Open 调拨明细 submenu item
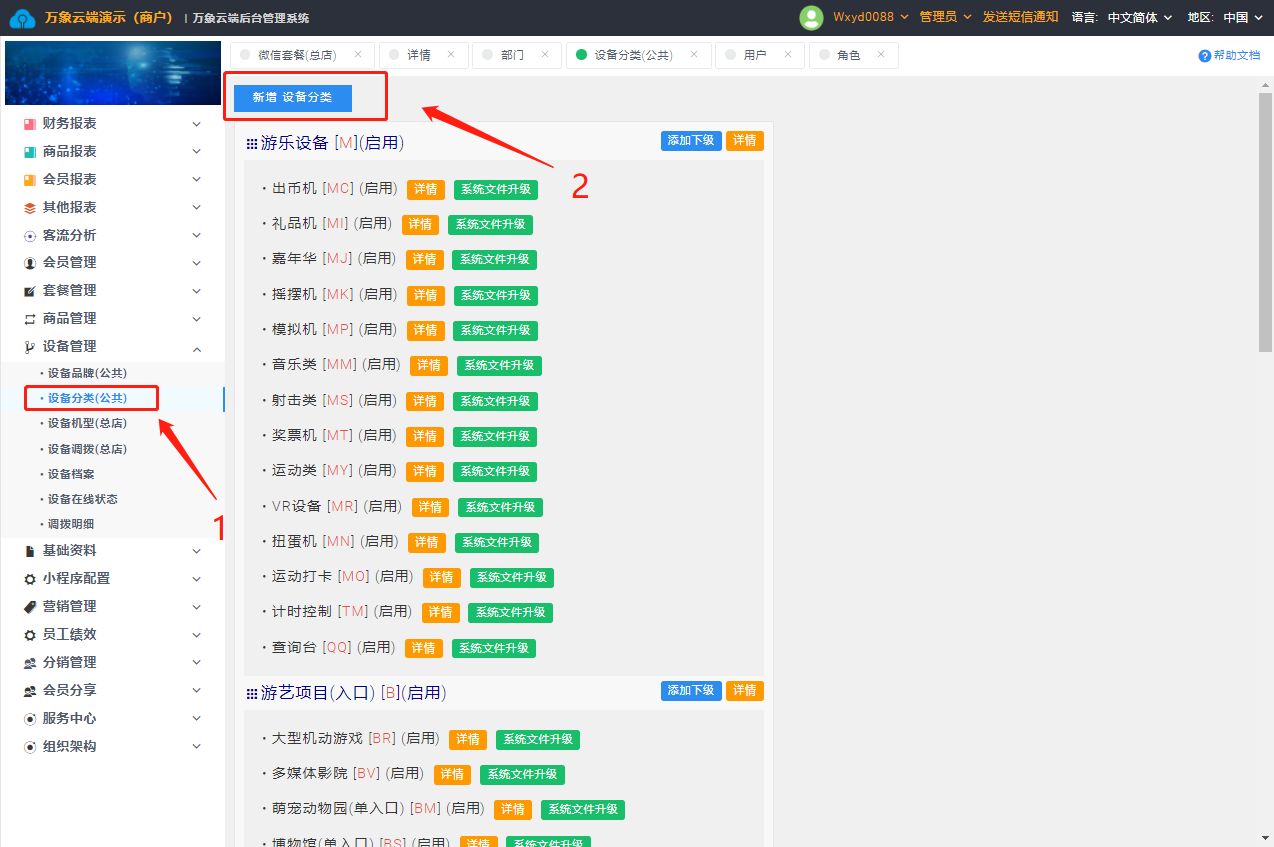The image size is (1274, 847). coord(71,524)
